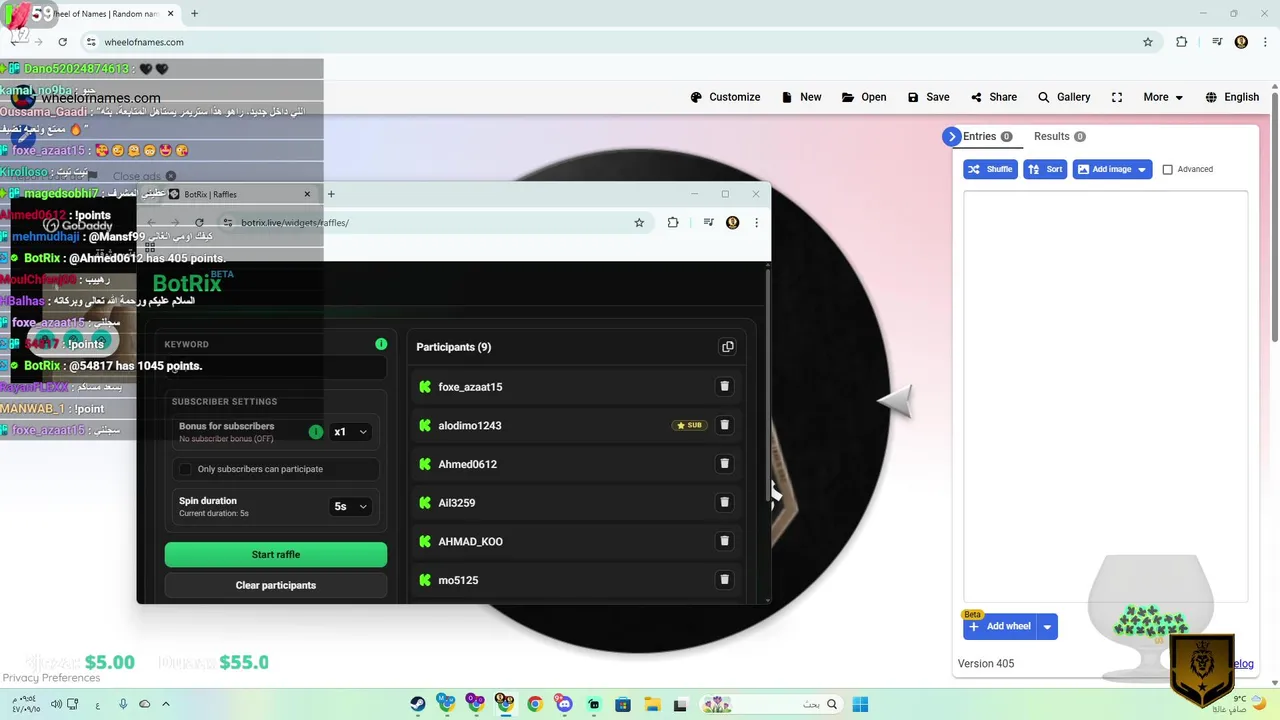Show hidden system tray icons
The width and height of the screenshot is (1280, 720).
pos(166,704)
